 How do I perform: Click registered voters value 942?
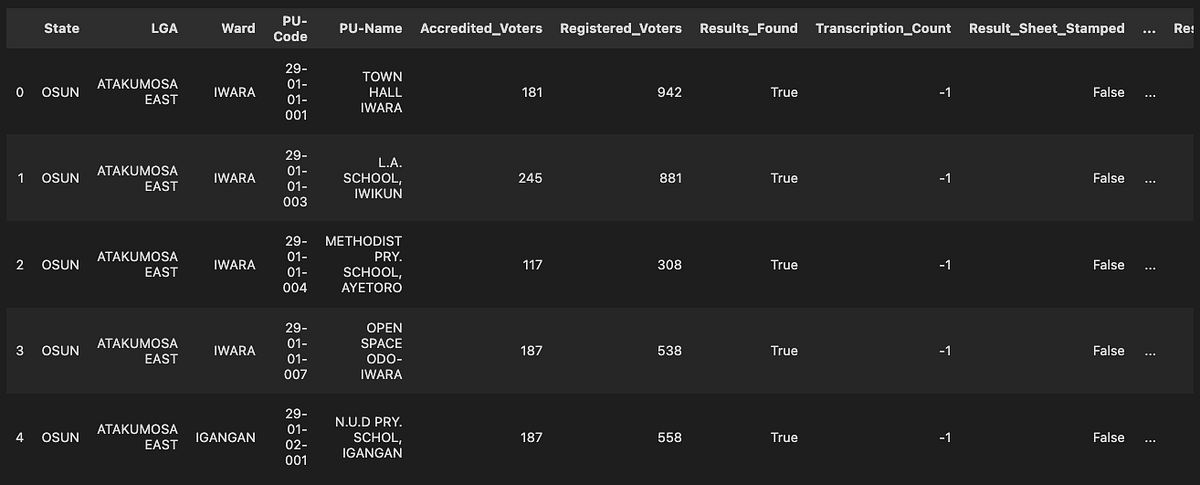669,92
